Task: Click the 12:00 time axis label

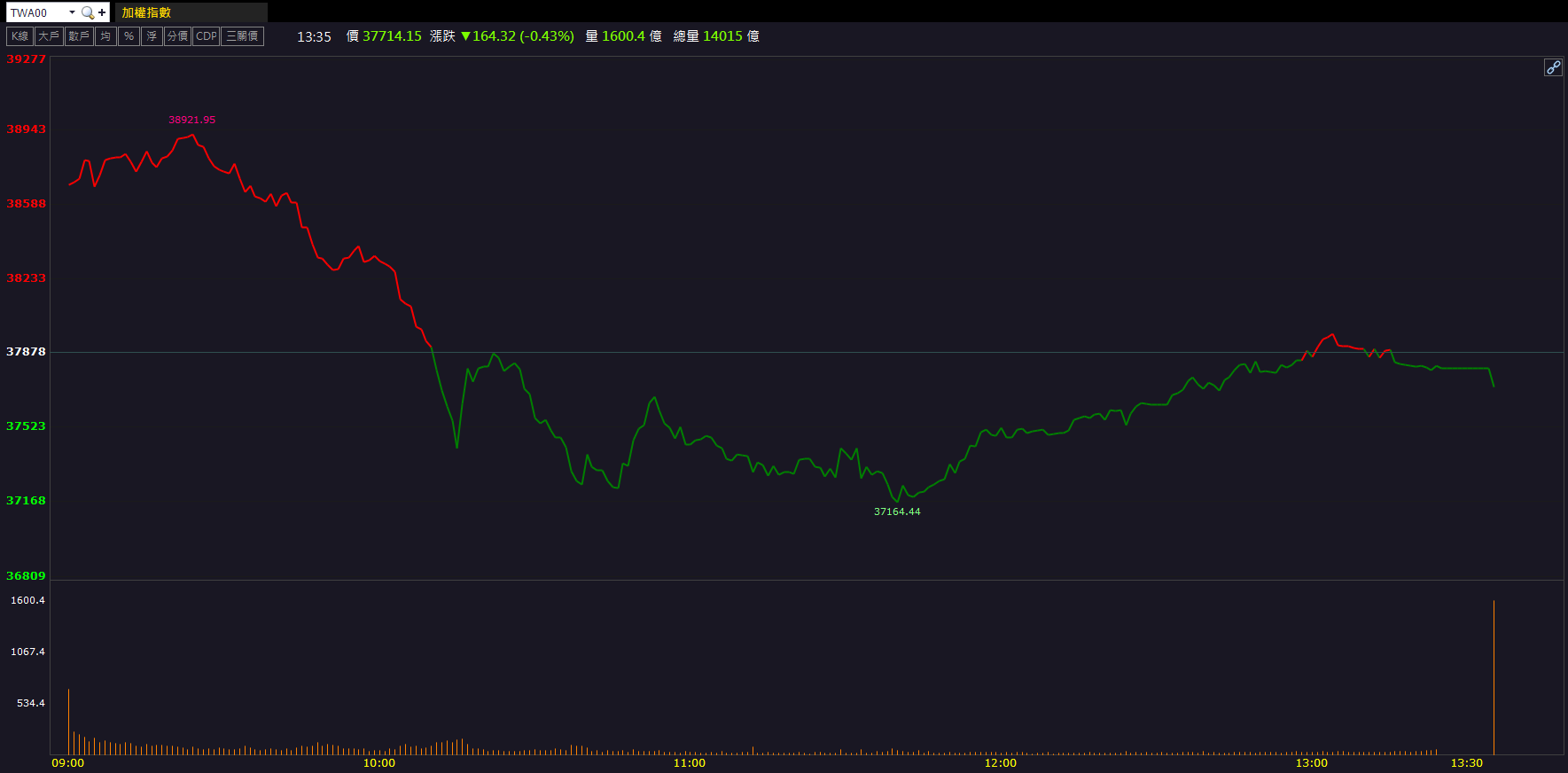Action: pos(1001,763)
